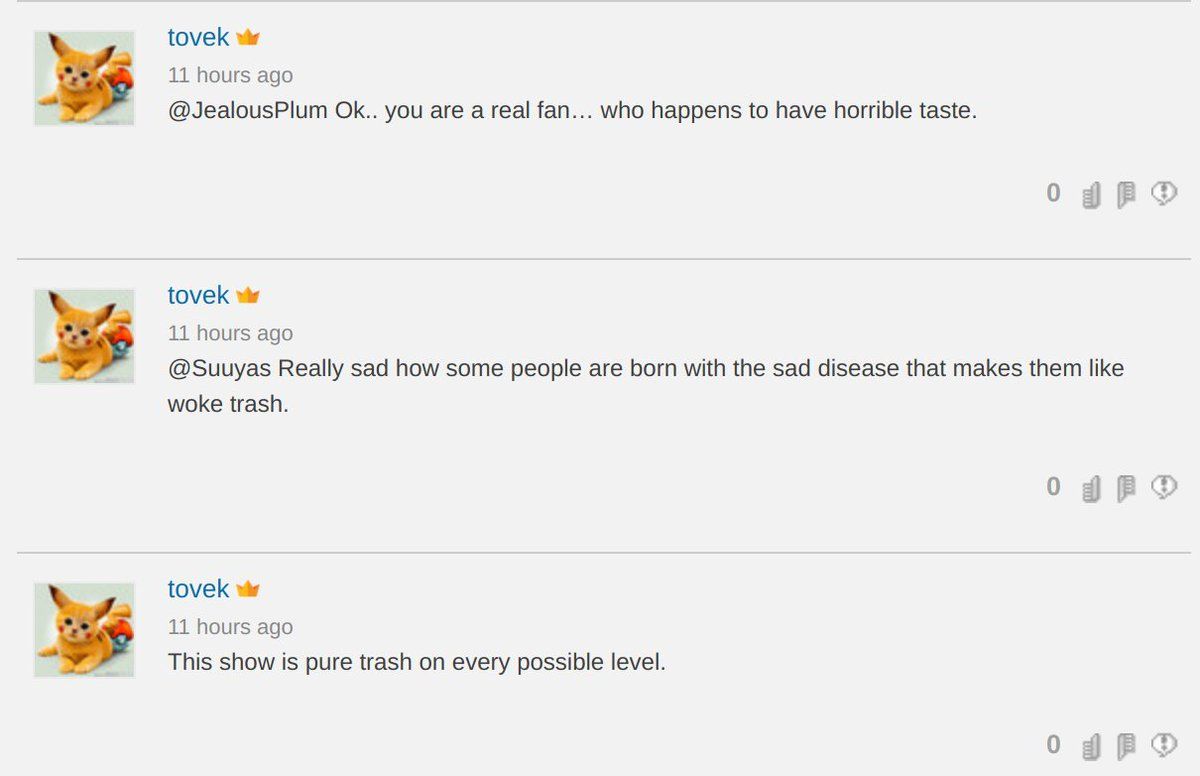
Task: Open tovek's avatar beside the @Suuyas reply
Action: (x=84, y=336)
